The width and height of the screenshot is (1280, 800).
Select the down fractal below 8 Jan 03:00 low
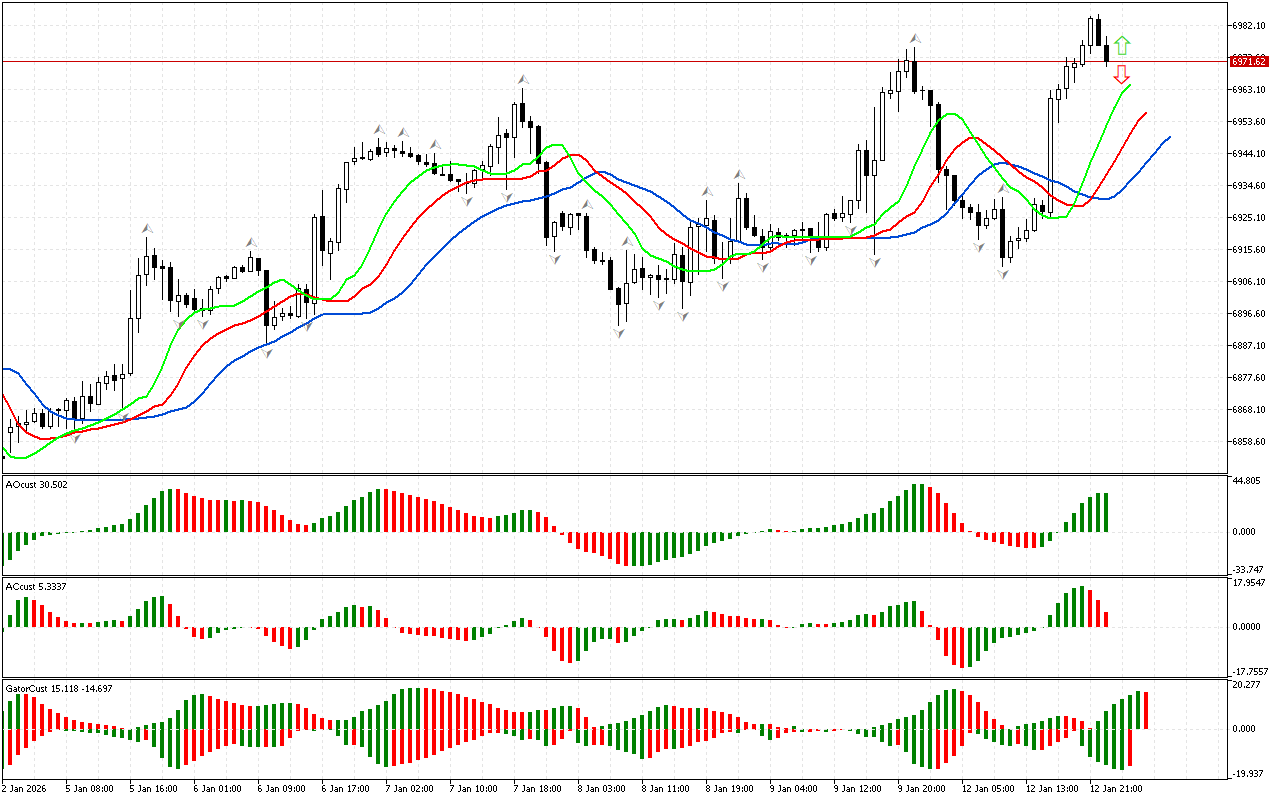621,331
